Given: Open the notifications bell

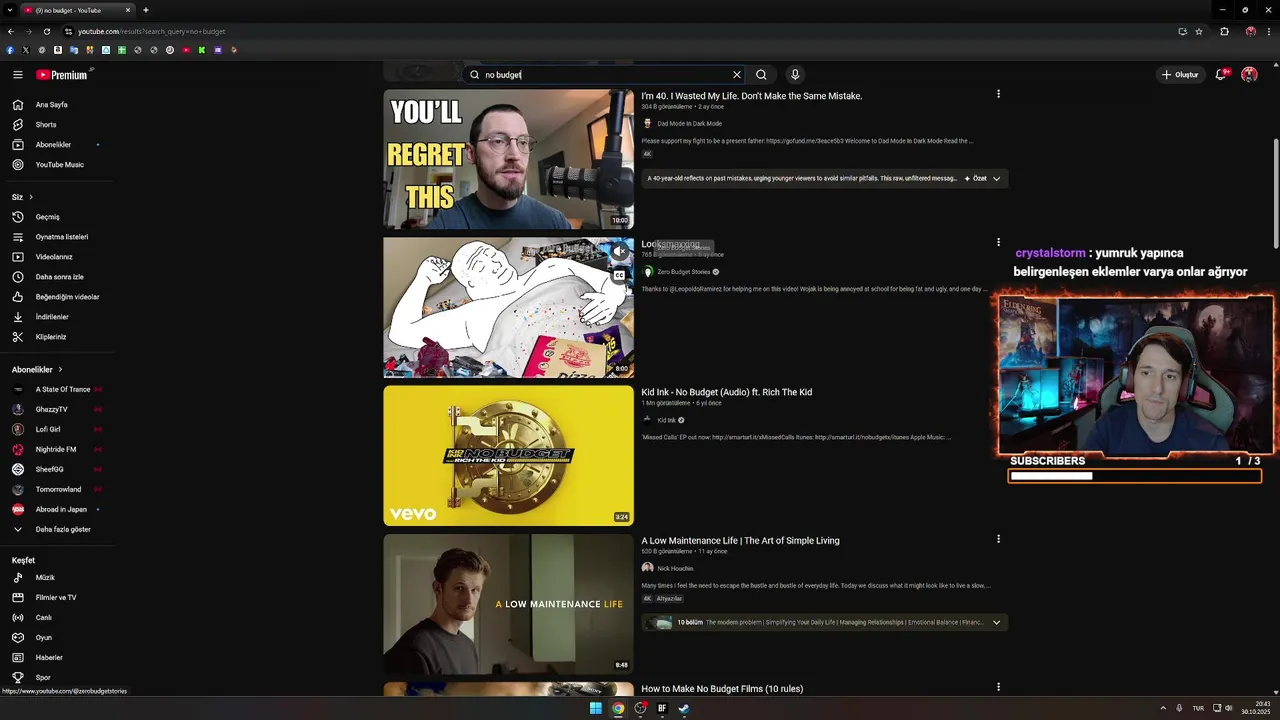Looking at the screenshot, I should [1222, 75].
